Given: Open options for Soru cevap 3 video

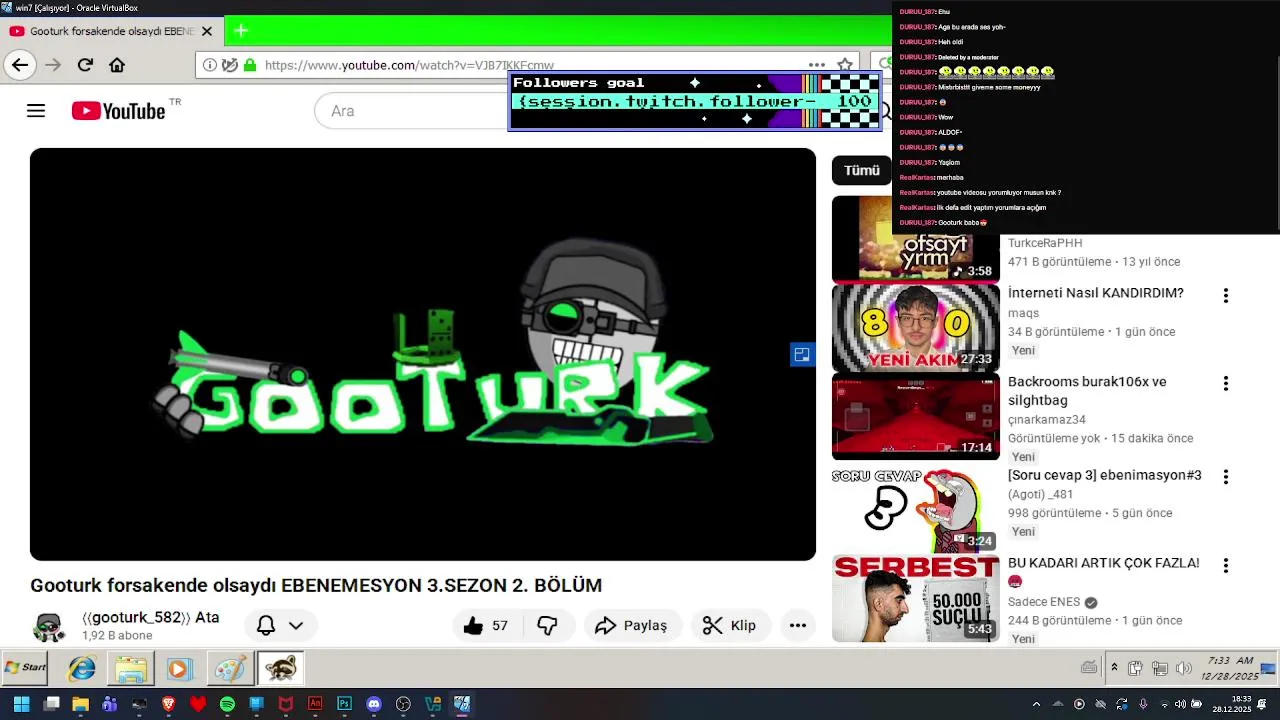Looking at the screenshot, I should pyautogui.click(x=1225, y=477).
